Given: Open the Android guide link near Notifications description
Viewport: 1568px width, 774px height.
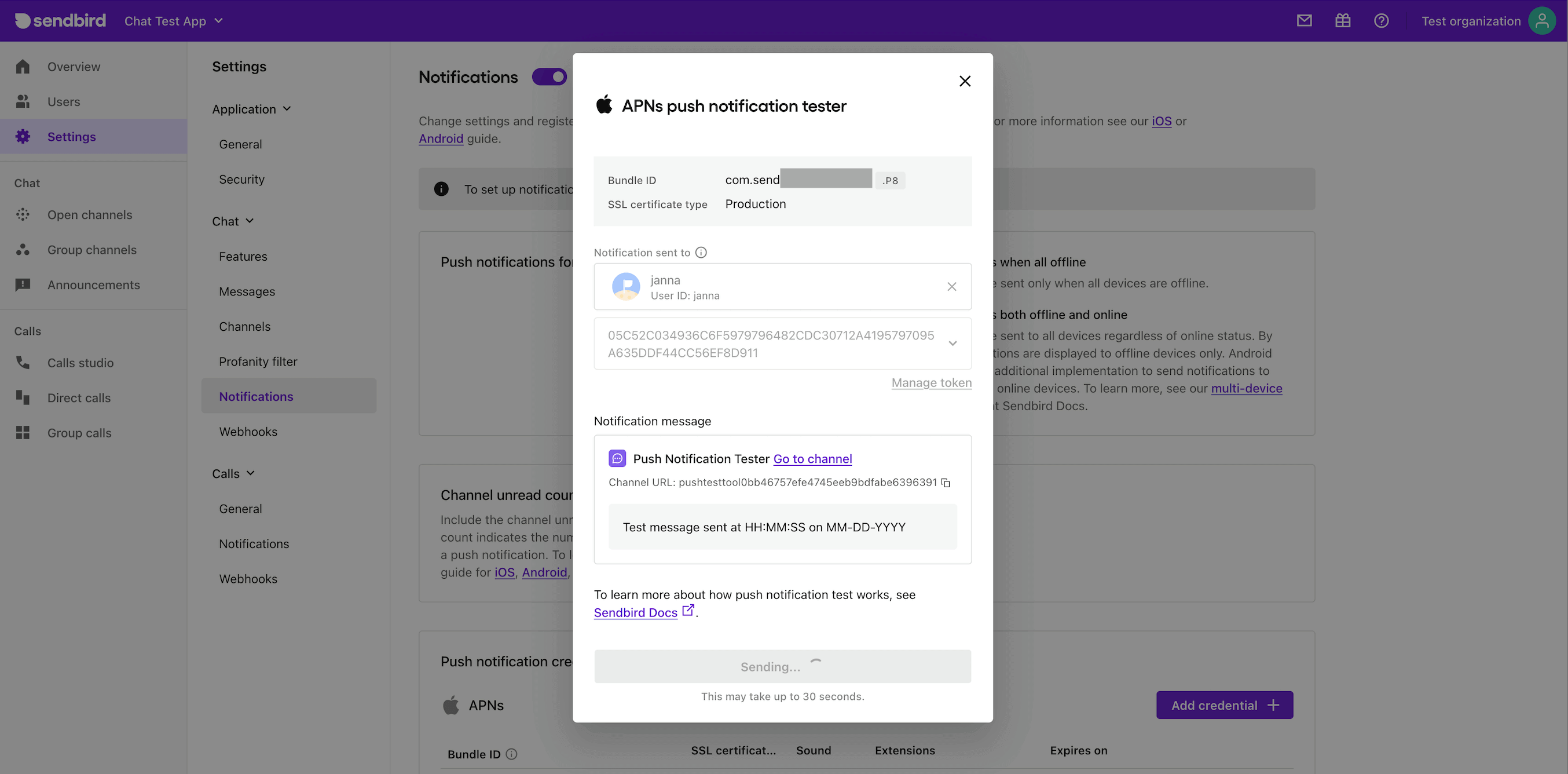Looking at the screenshot, I should point(441,138).
